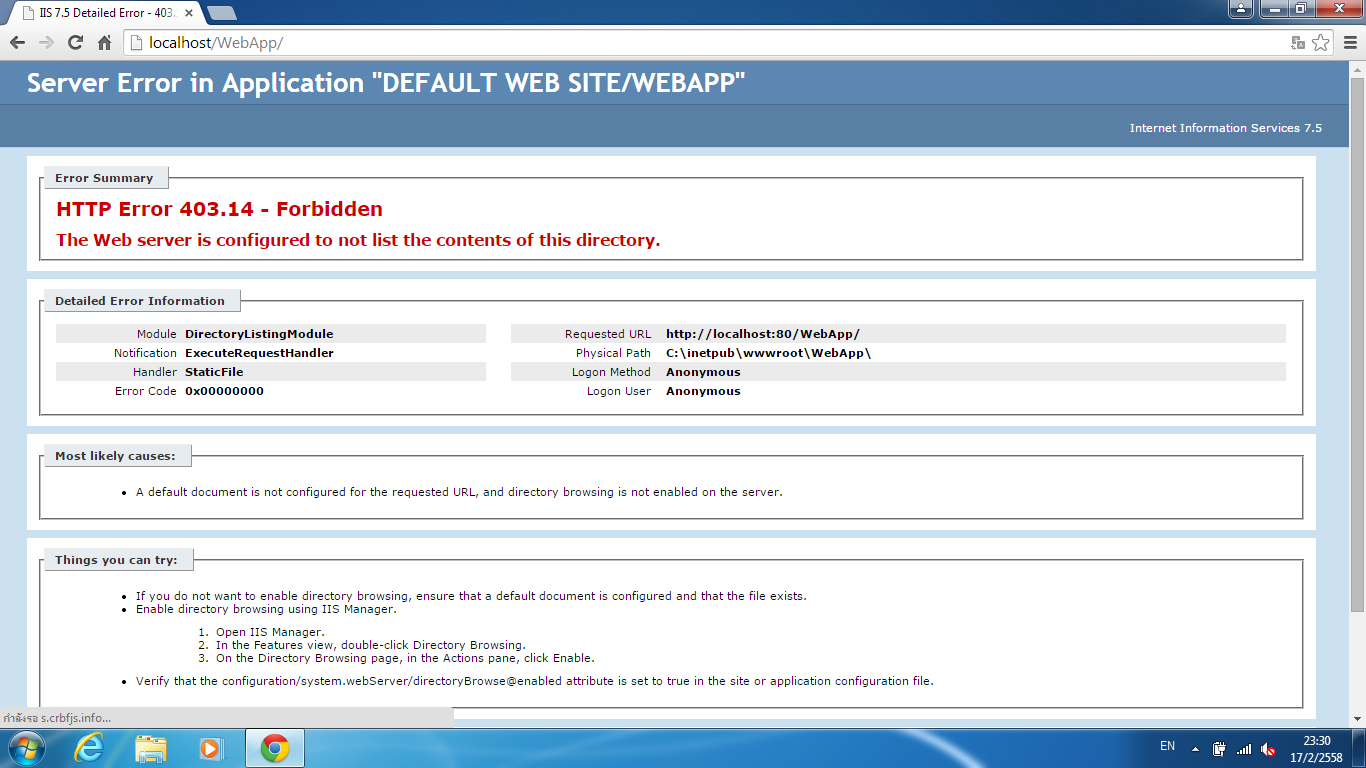Launch Internet Explorer from the taskbar
1366x768 pixels.
89,748
